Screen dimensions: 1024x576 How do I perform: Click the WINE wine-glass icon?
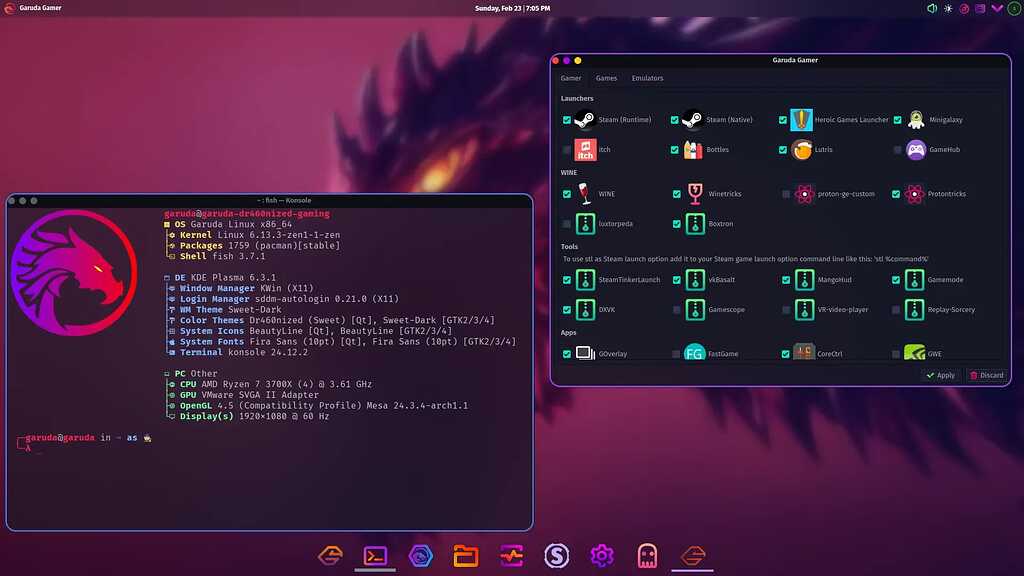click(583, 194)
